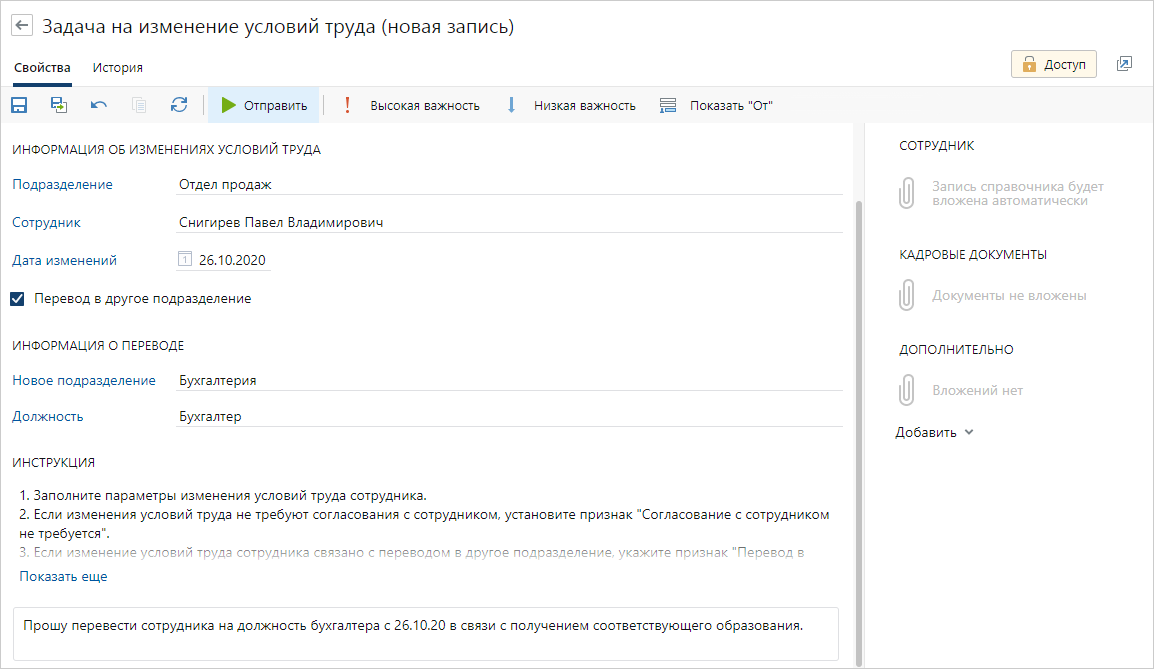Screen dimensions: 1154x669
Task: Click the ИНСТРУКЦИЯ section heading
Action: pos(53,463)
